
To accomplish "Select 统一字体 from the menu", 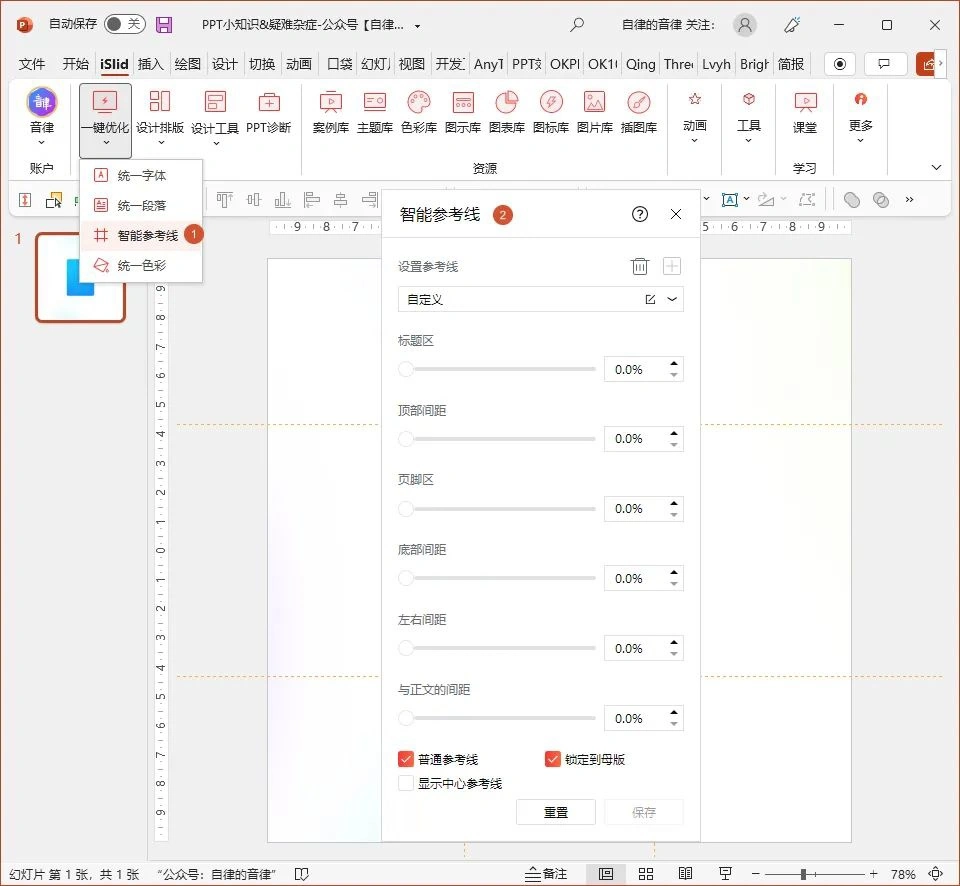I will pyautogui.click(x=143, y=174).
